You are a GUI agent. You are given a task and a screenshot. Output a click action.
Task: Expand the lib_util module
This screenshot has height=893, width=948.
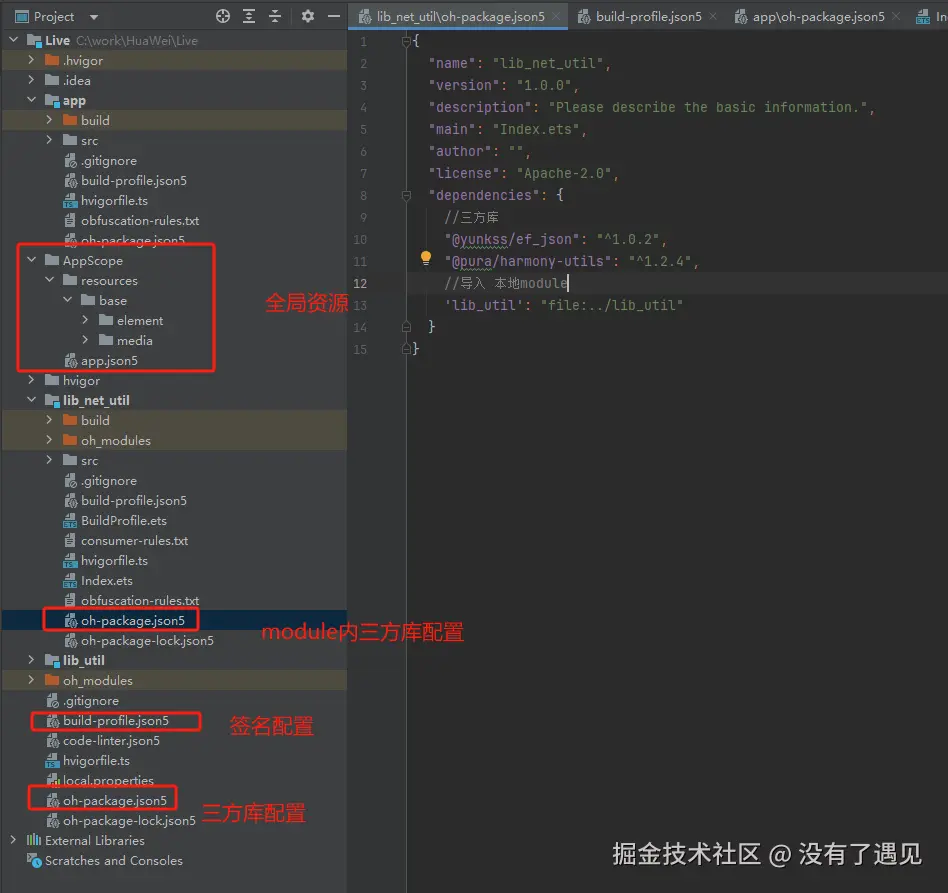pos(31,660)
